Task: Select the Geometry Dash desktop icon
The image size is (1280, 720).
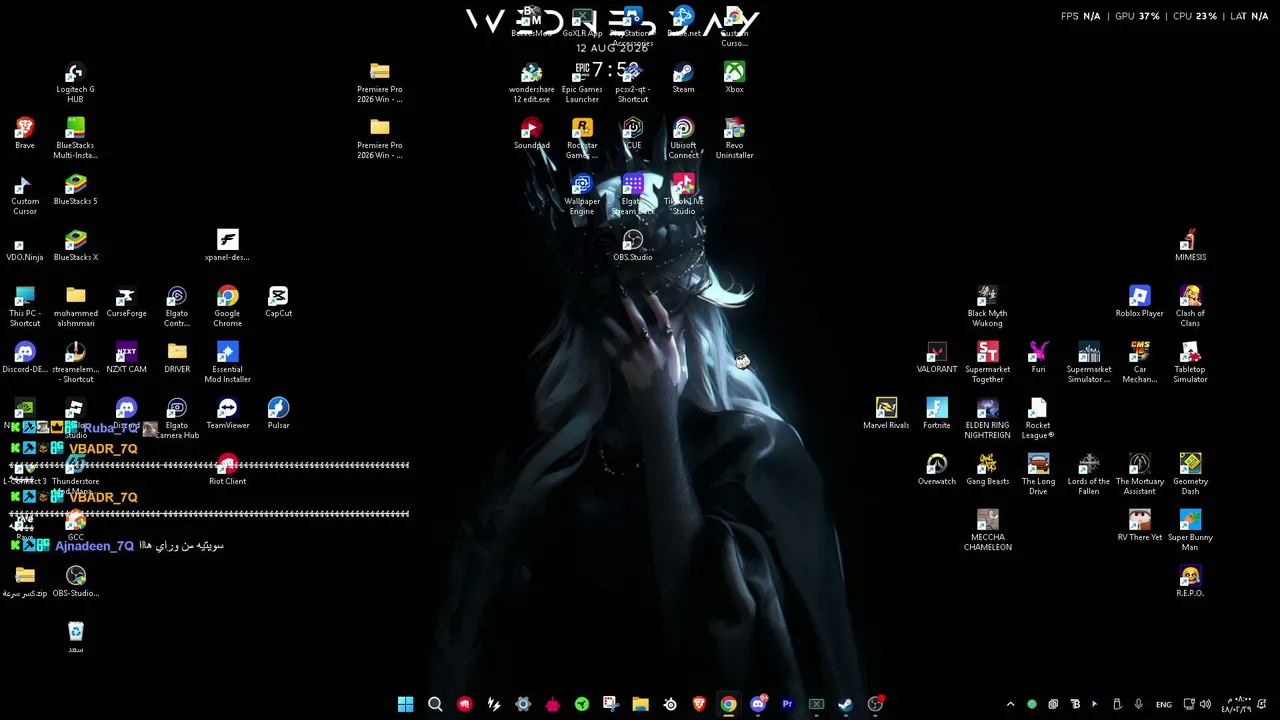Action: 1190,475
